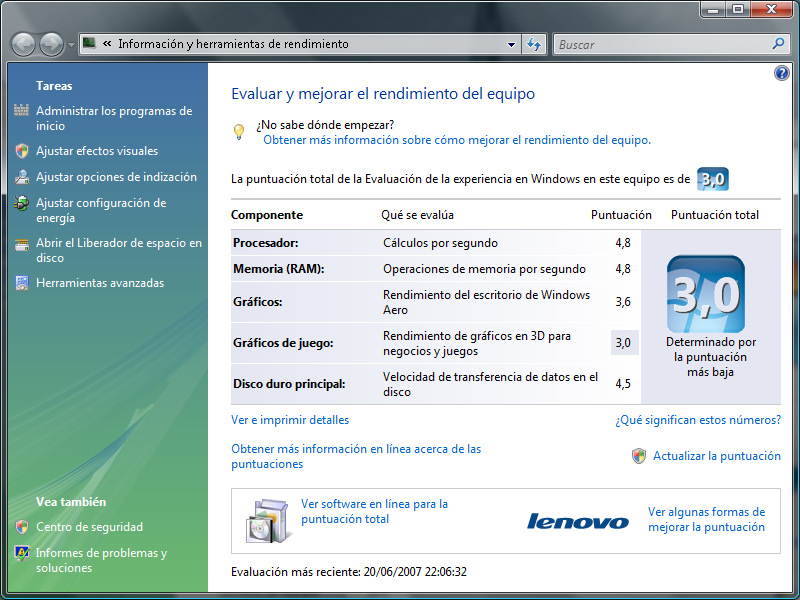Click Ver e imprimir detalles link

click(x=290, y=420)
